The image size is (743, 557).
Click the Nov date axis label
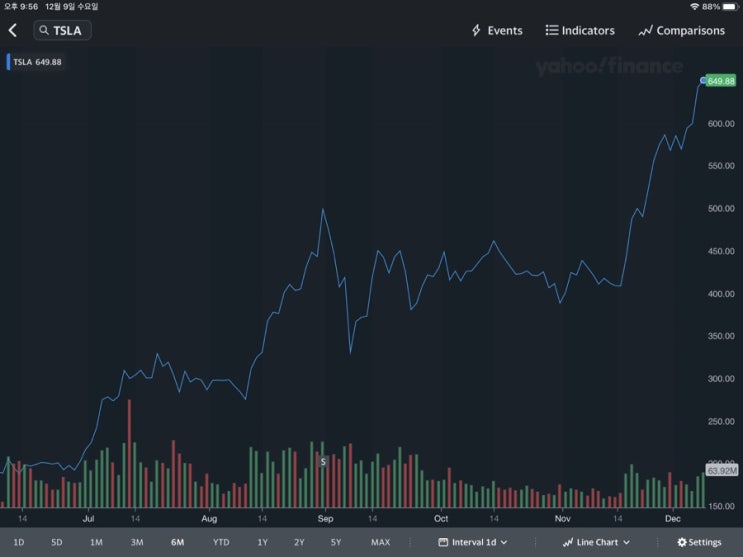(562, 519)
